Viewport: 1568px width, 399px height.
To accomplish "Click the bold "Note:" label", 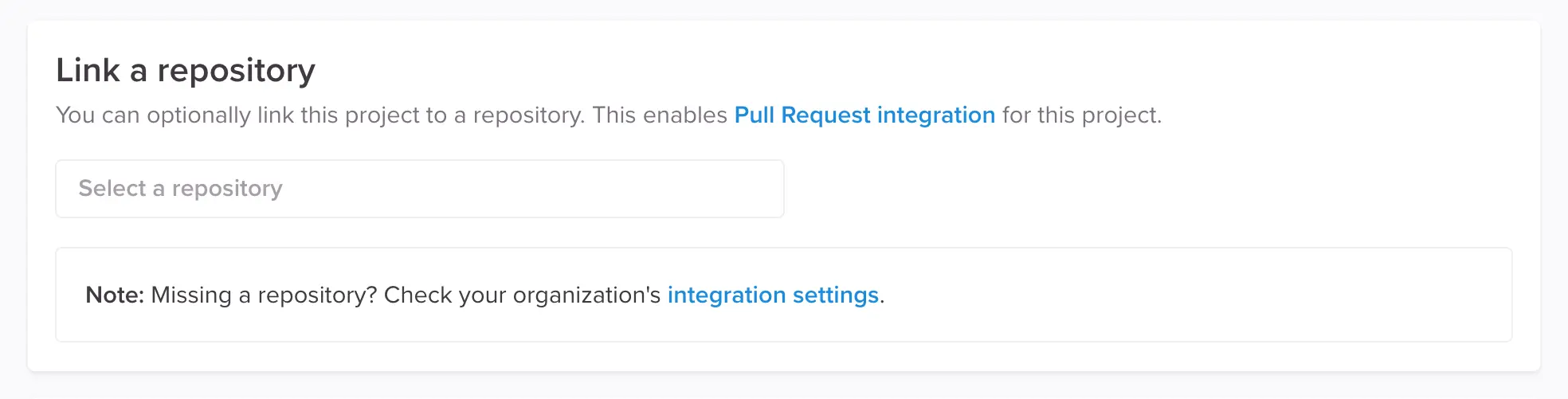I will coord(115,295).
